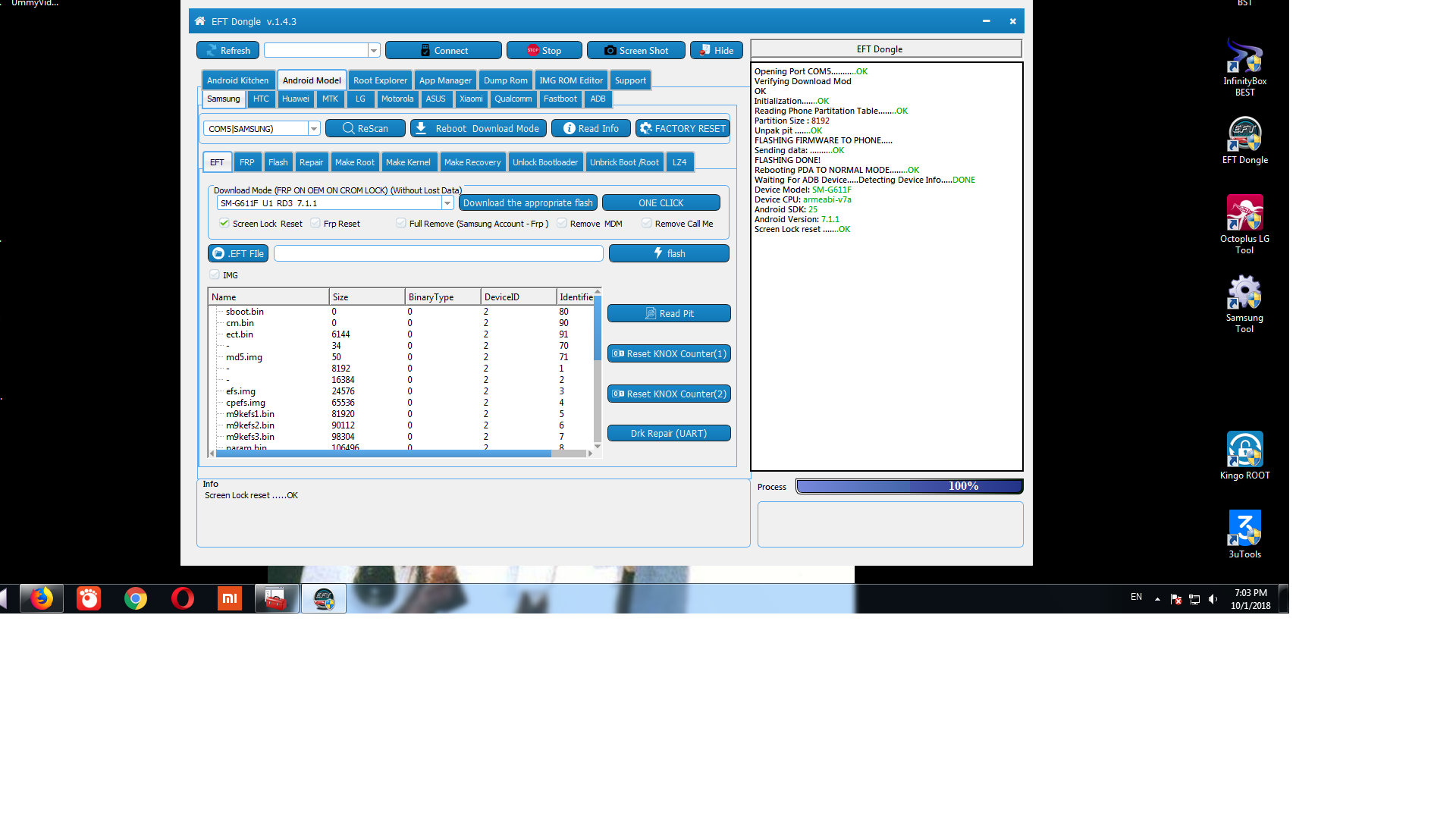Open the Unlock Bootloader tab
The width and height of the screenshot is (1456, 819).
(545, 162)
